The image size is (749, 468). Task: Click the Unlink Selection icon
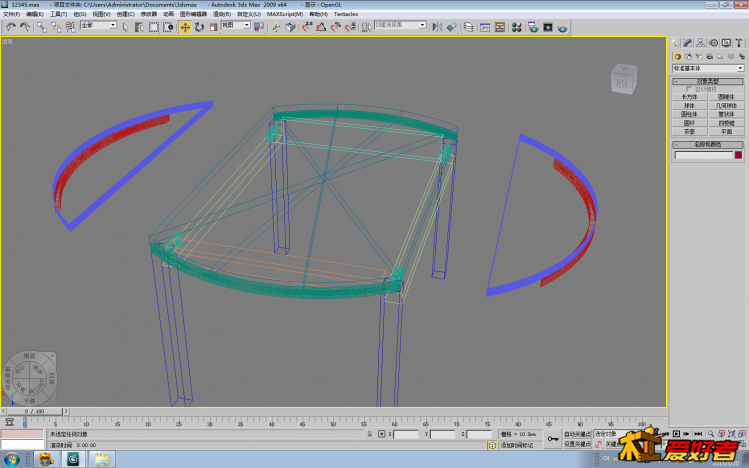point(56,27)
